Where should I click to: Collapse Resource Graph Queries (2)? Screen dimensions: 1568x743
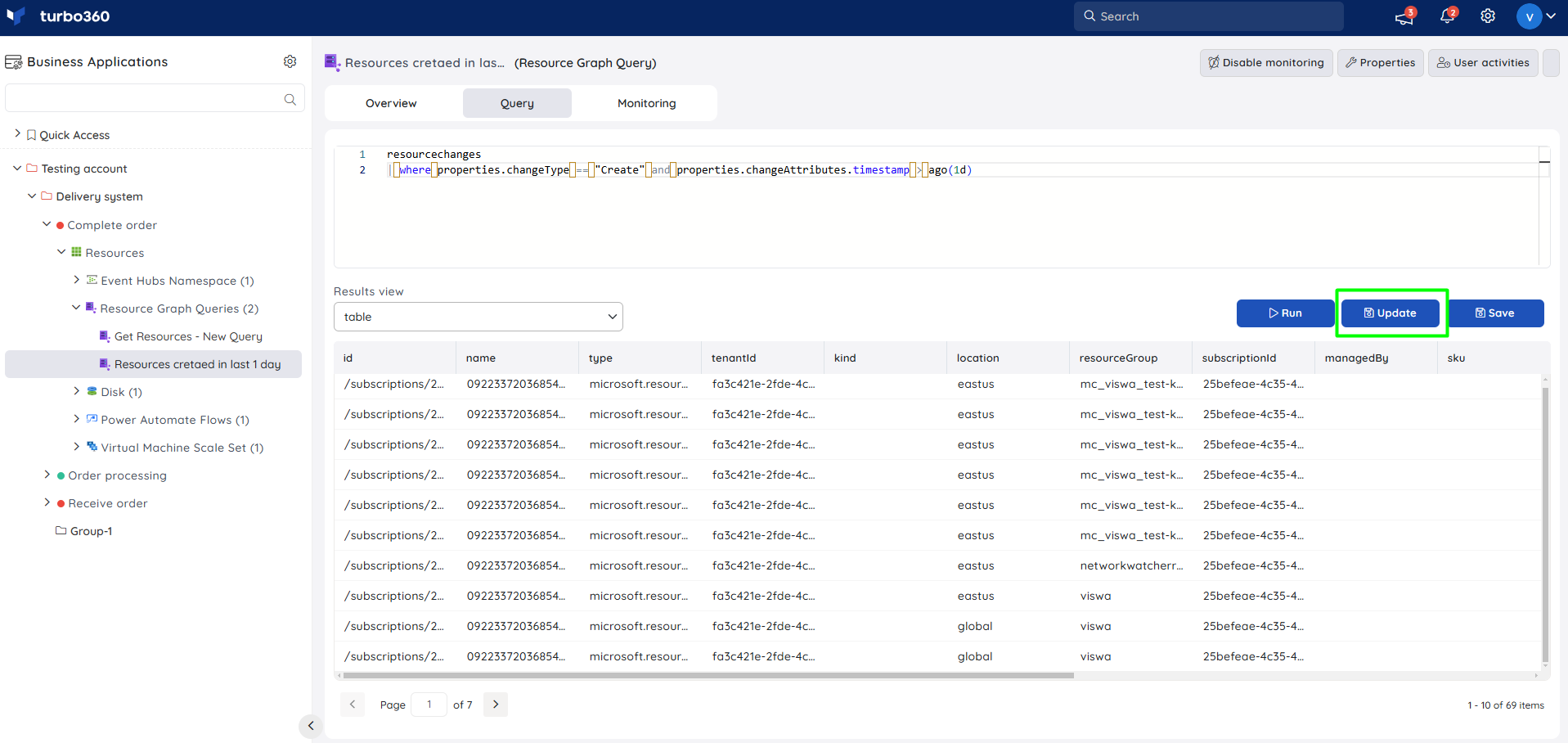point(76,308)
